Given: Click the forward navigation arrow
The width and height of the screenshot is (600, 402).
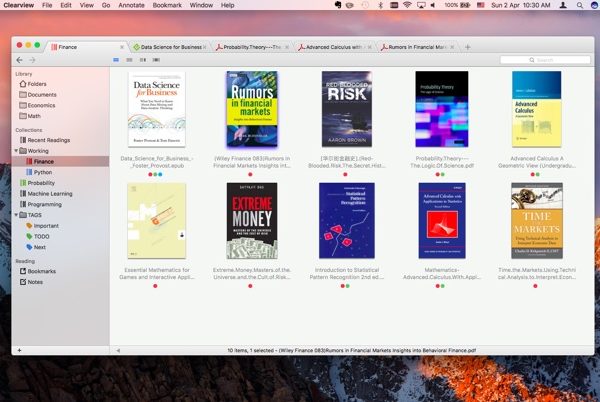Looking at the screenshot, I should (31, 60).
